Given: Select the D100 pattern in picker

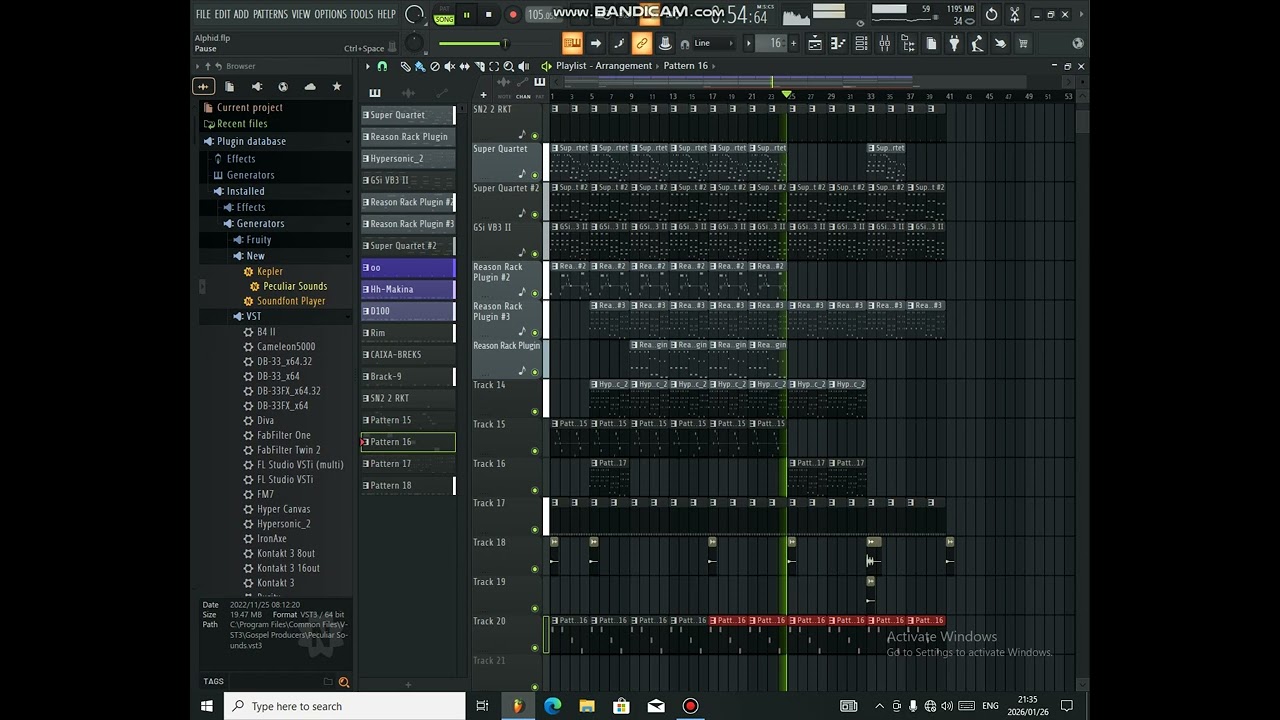Looking at the screenshot, I should [x=408, y=311].
